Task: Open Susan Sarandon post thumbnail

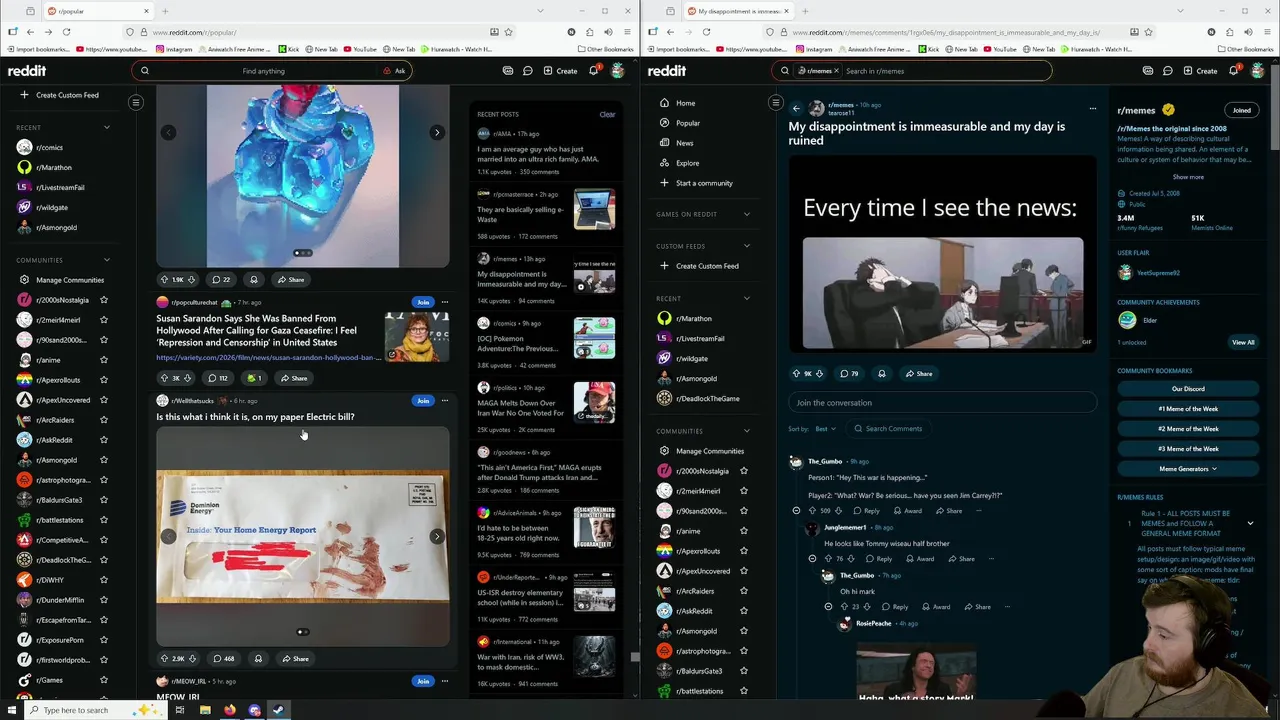Action: point(417,337)
